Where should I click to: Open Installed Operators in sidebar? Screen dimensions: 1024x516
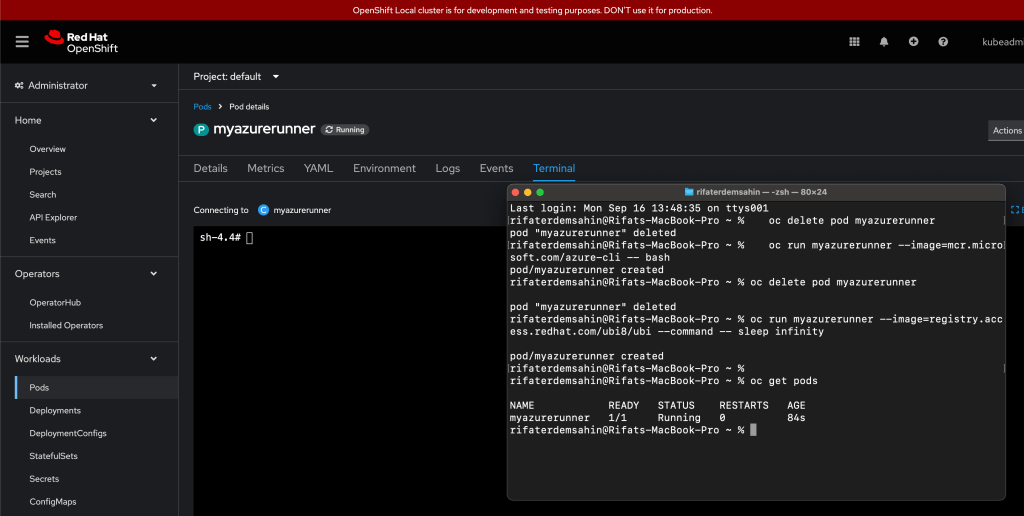(x=66, y=325)
